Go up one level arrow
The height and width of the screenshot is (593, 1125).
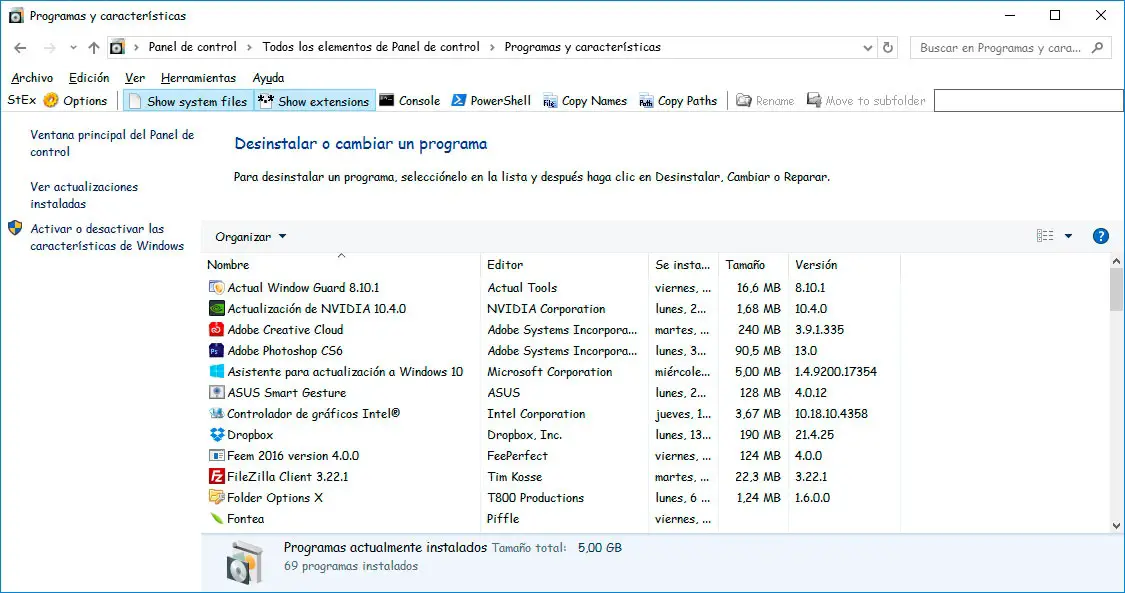pyautogui.click(x=94, y=48)
